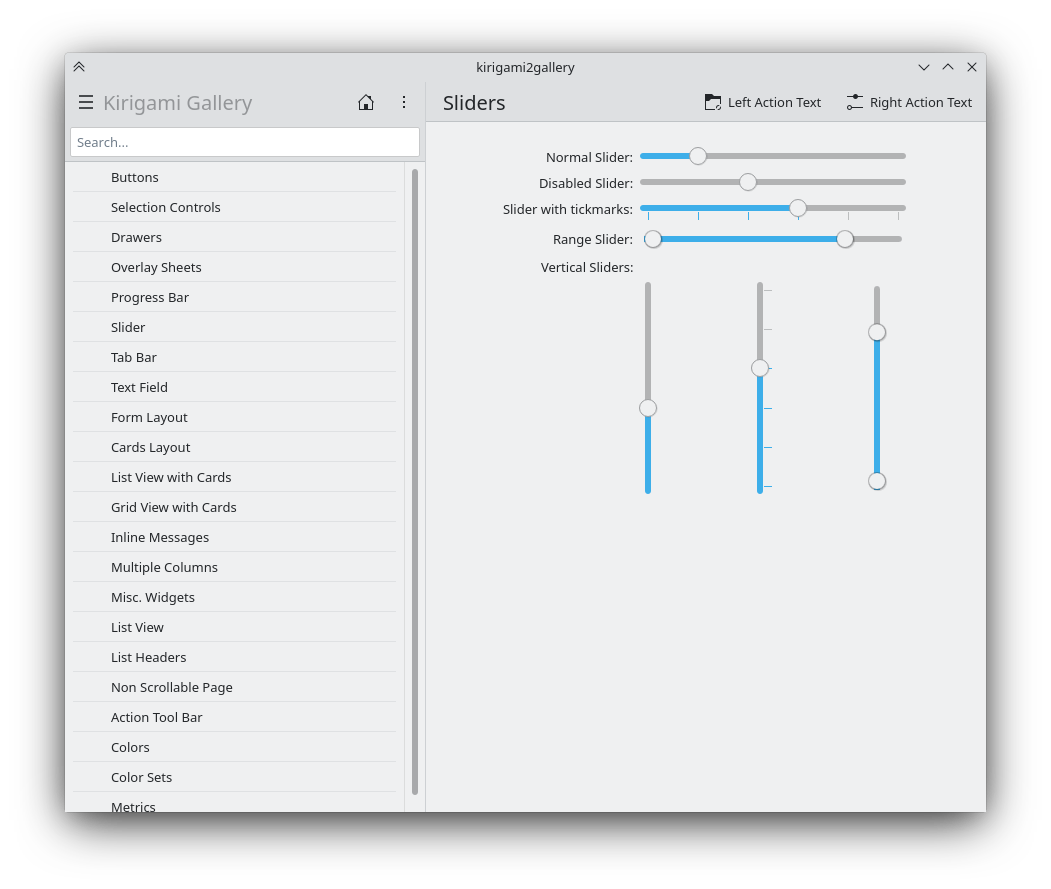The width and height of the screenshot is (1051, 889).
Task: Click the Normal Slider handle
Action: point(698,156)
